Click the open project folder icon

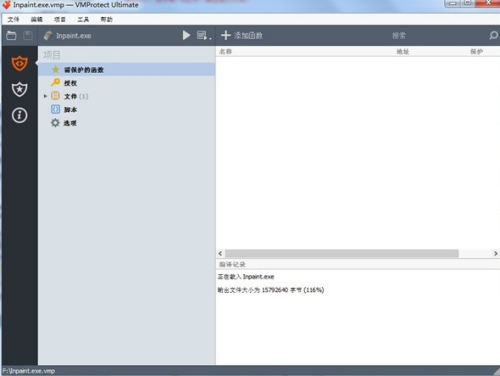(11, 35)
